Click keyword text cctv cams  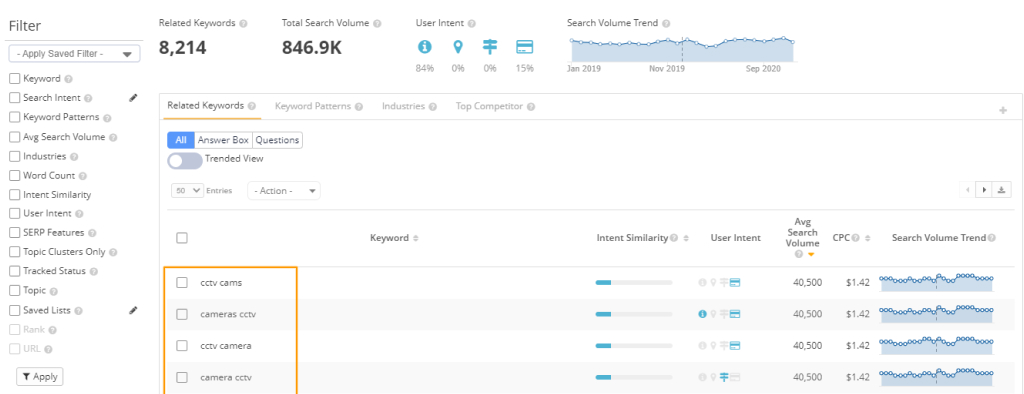coord(221,283)
